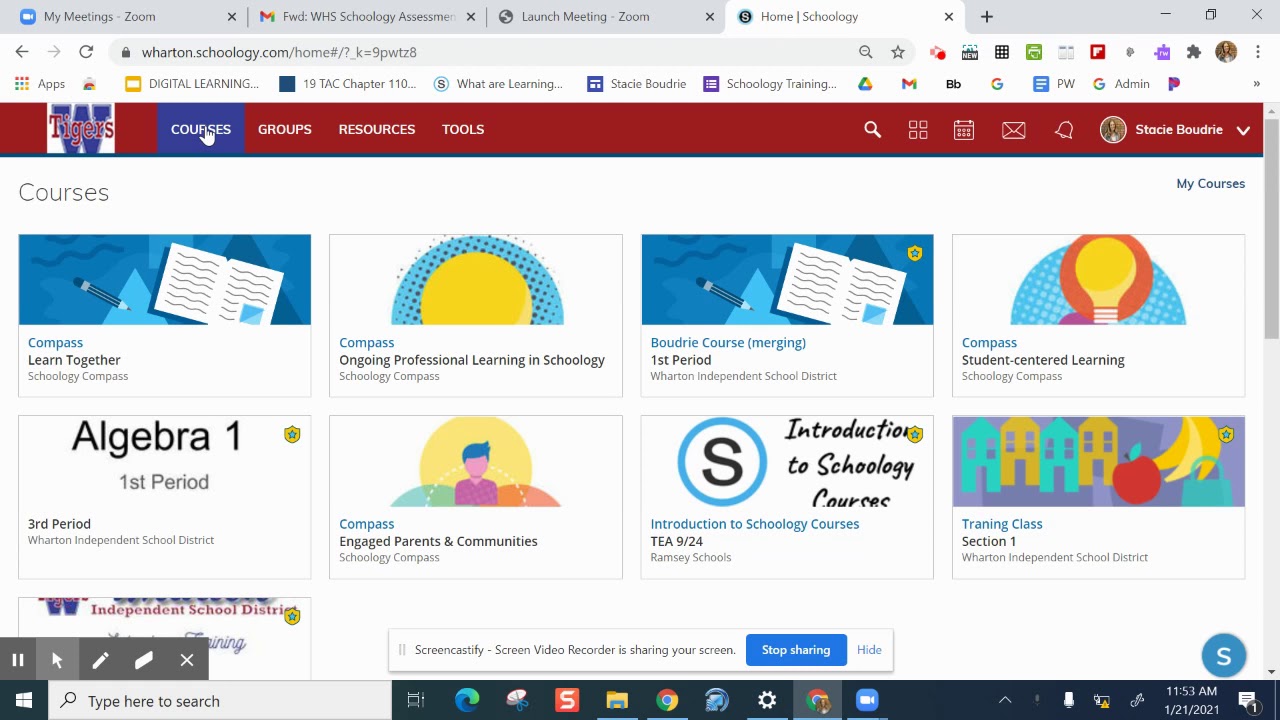
Task: Open Compass Engaged Parents & Communities link
Action: tap(366, 524)
